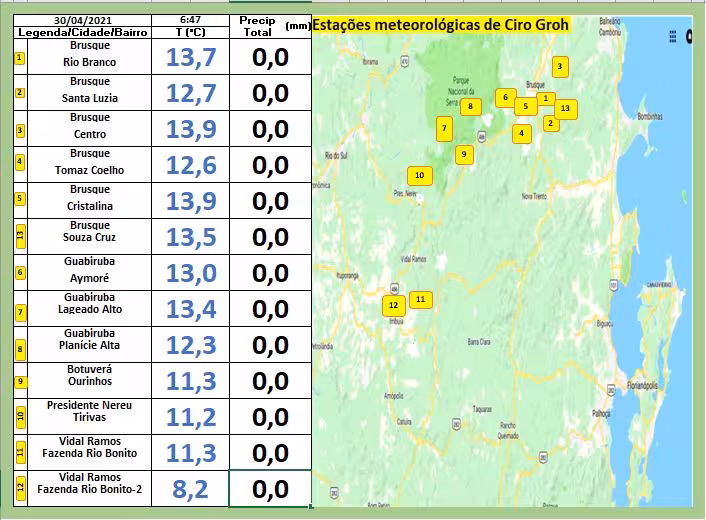This screenshot has width=706, height=520.
Task: Click station marker 7 on the map
Action: [x=445, y=128]
